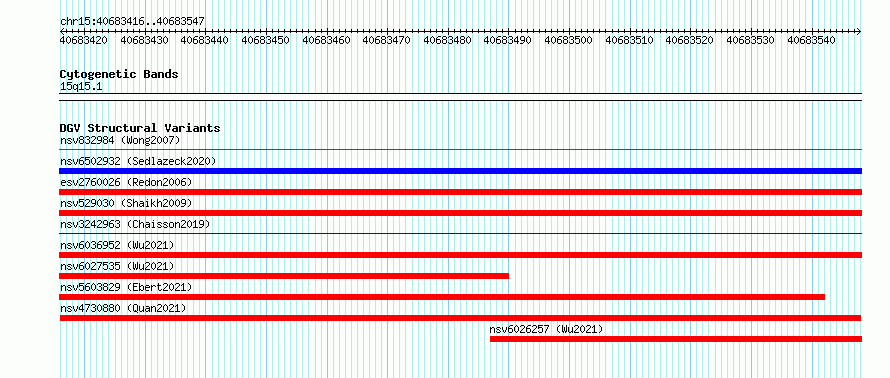The height and width of the screenshot is (378, 890).
Task: Open nsv4730880 (Quan2021) variant label
Action: pyautogui.click(x=123, y=308)
